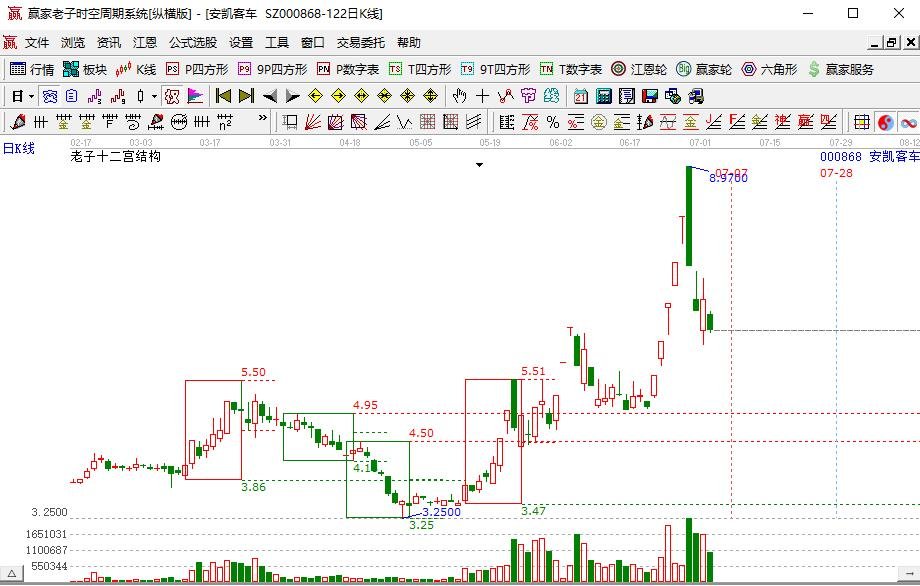Open the 江恩轮 Gann wheel
This screenshot has height=586, width=920.
639,69
